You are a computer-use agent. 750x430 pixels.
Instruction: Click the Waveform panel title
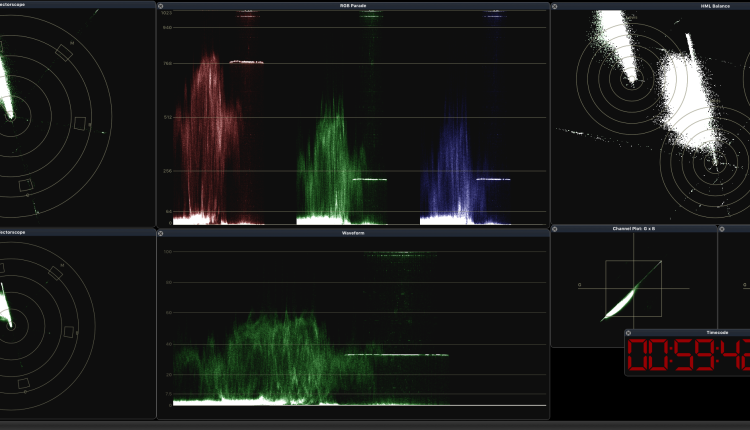click(352, 232)
